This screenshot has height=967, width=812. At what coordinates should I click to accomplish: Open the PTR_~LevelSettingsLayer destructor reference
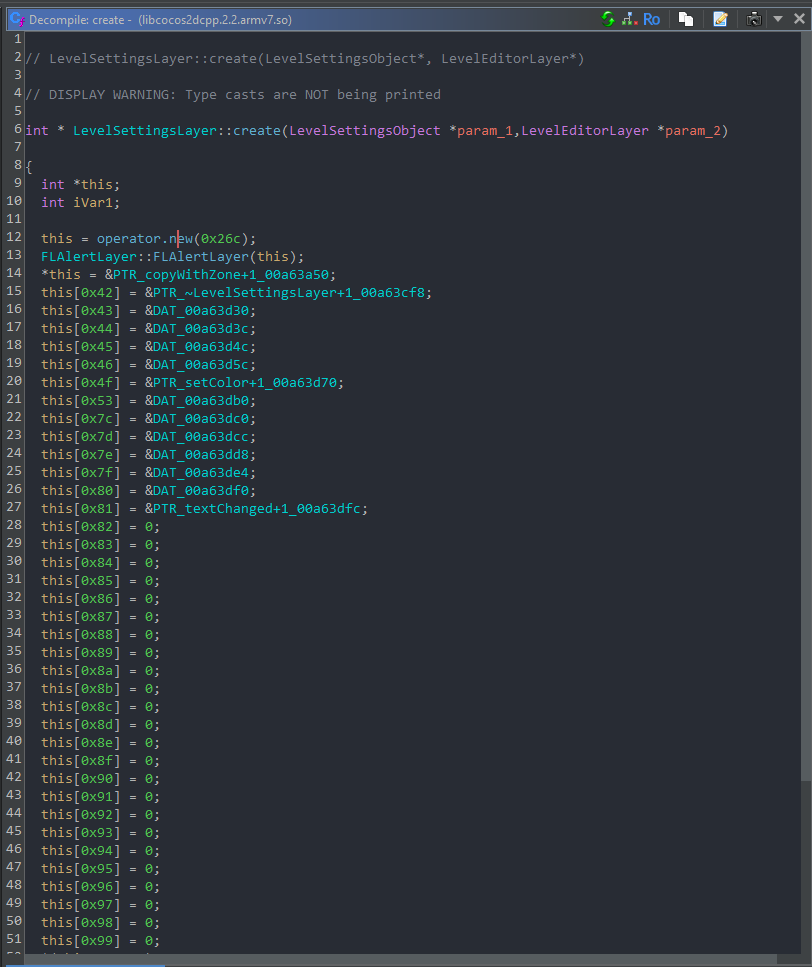coord(250,292)
